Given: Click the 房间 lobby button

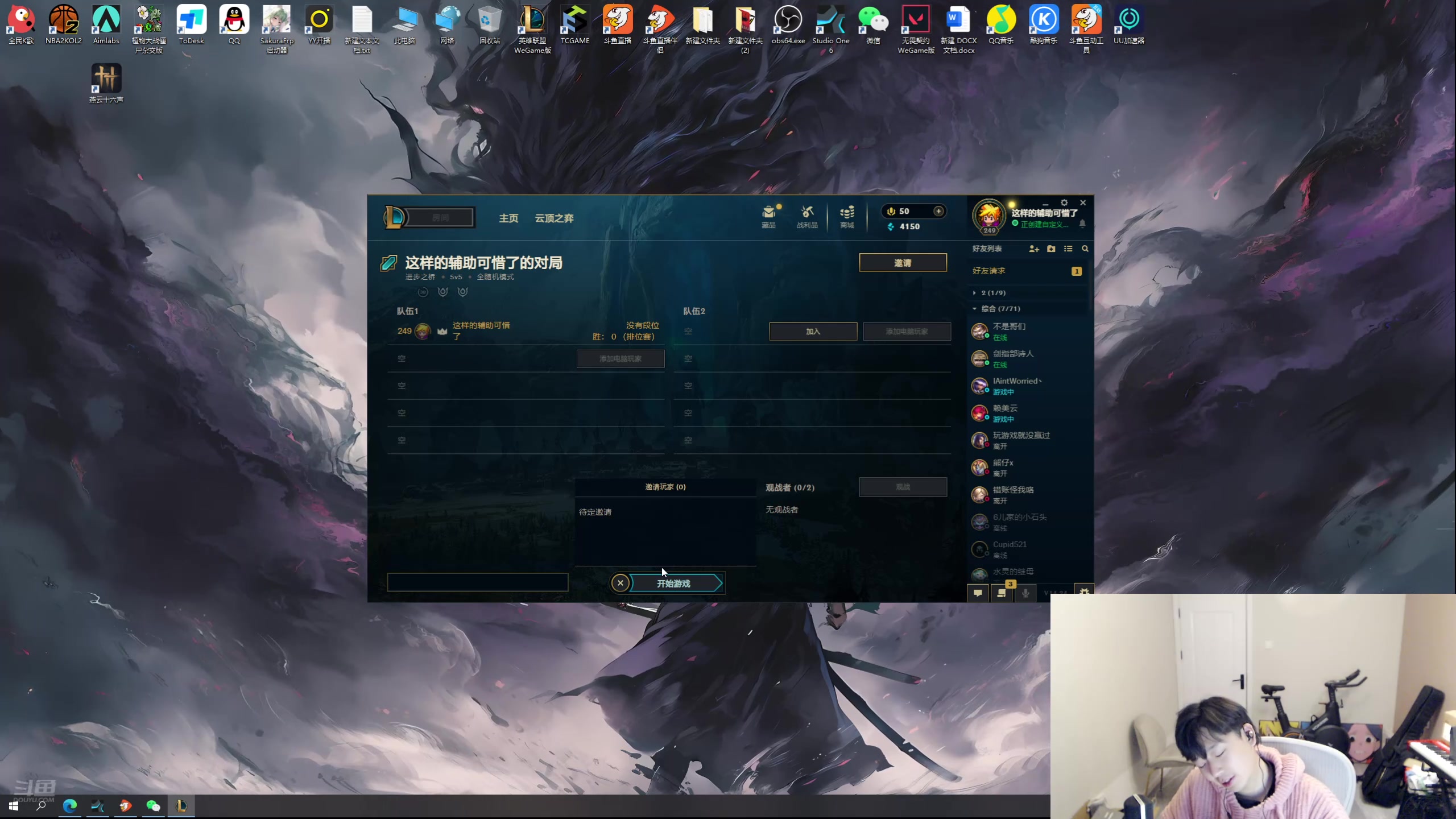Looking at the screenshot, I should point(441,217).
